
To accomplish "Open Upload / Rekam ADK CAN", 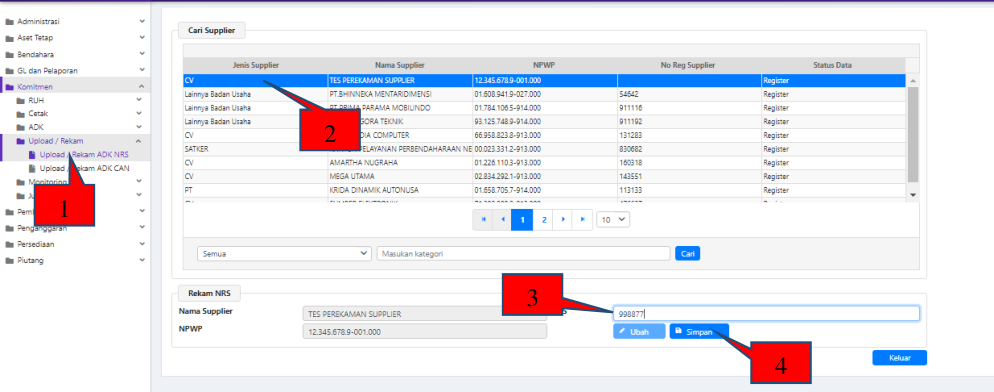I will coord(80,169).
